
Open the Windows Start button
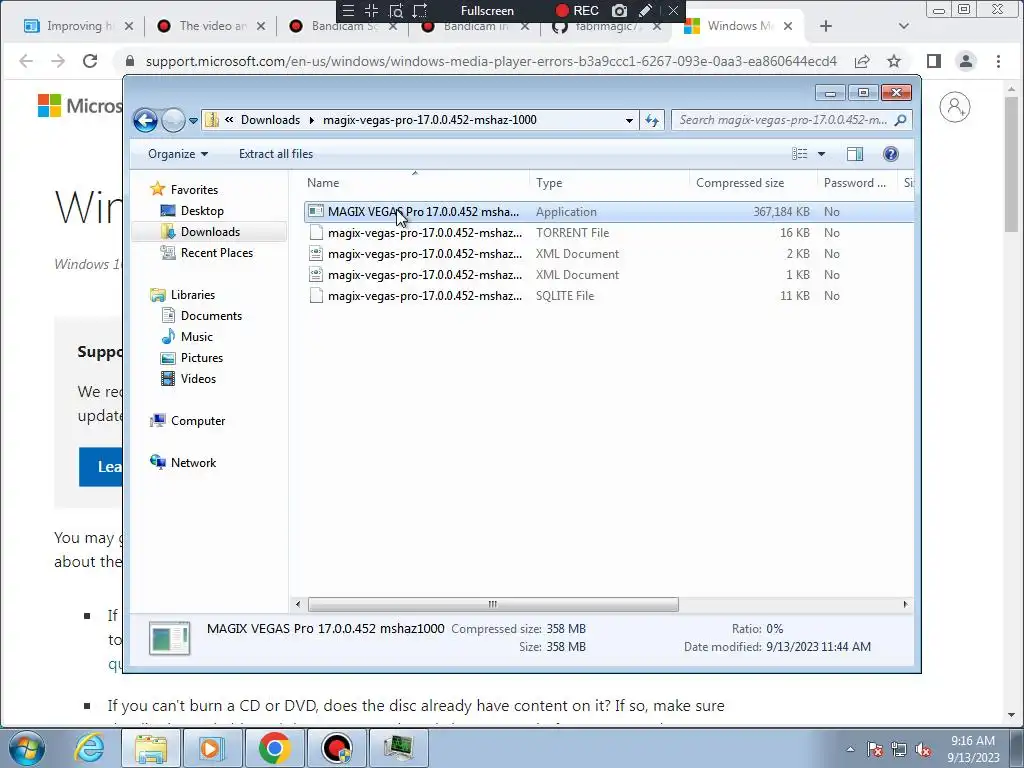(x=27, y=748)
